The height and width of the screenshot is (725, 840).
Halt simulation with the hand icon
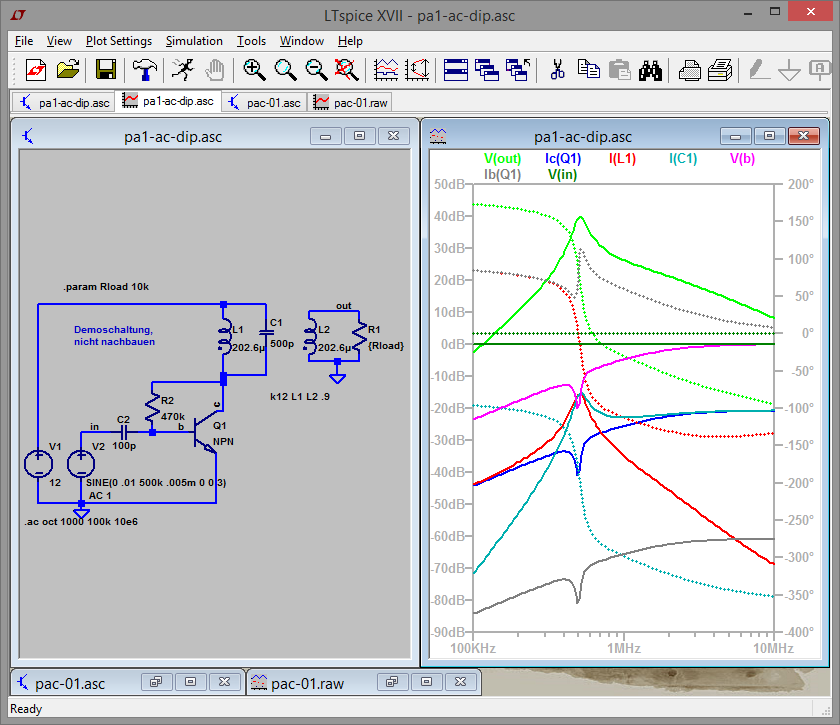pyautogui.click(x=215, y=70)
